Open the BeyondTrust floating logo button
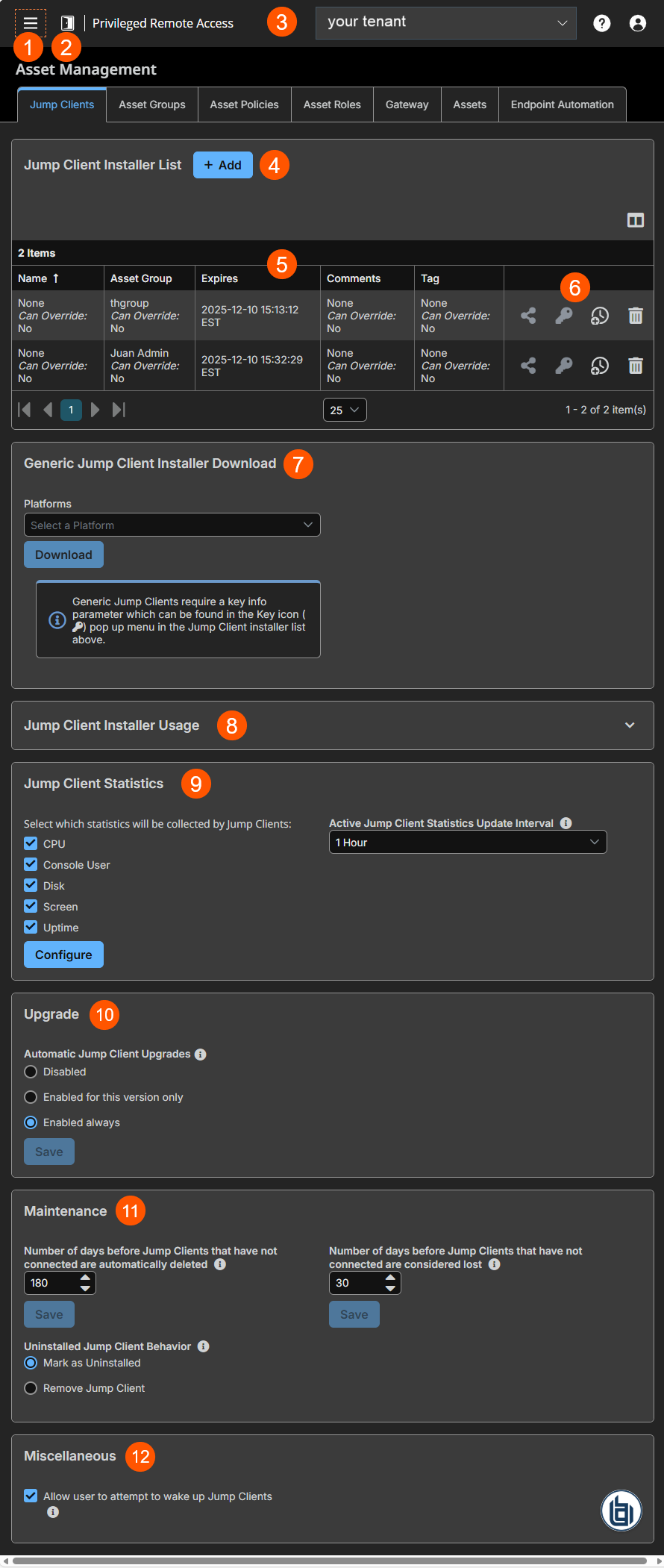The height and width of the screenshot is (1568, 664). point(621,1511)
